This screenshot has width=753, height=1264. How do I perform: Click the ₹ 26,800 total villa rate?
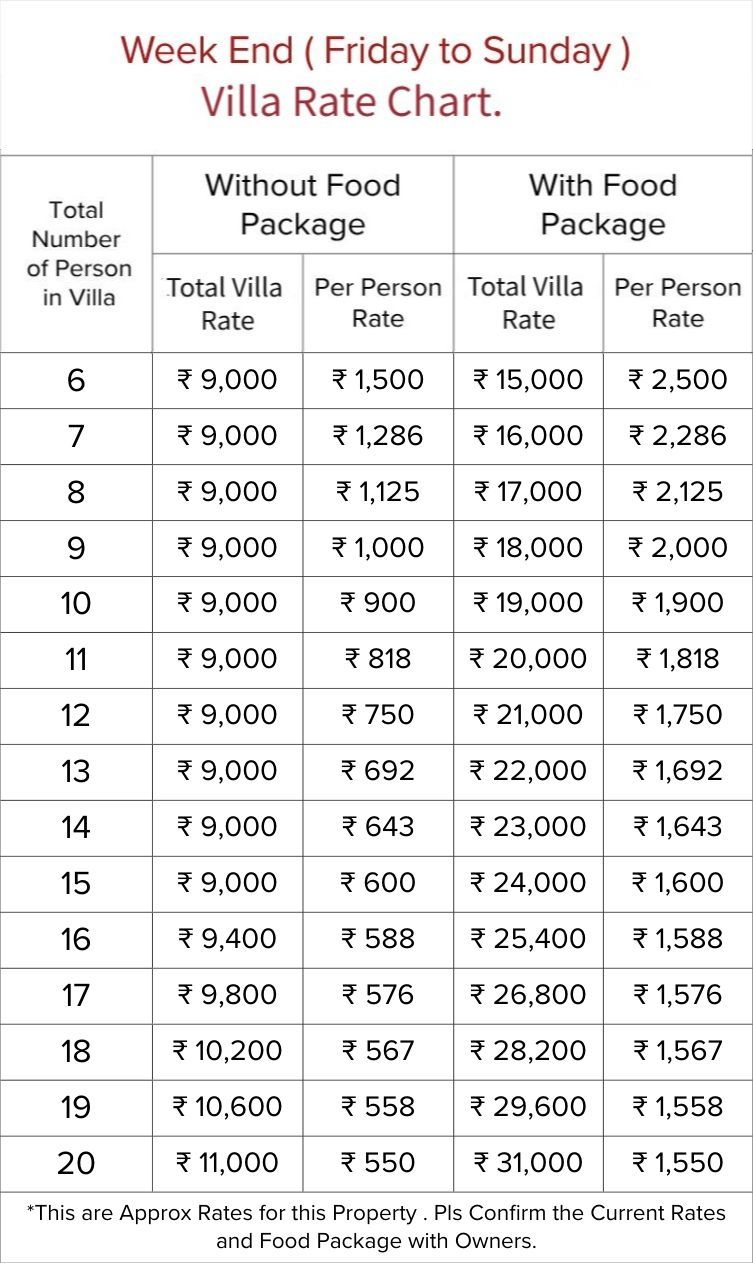point(528,995)
